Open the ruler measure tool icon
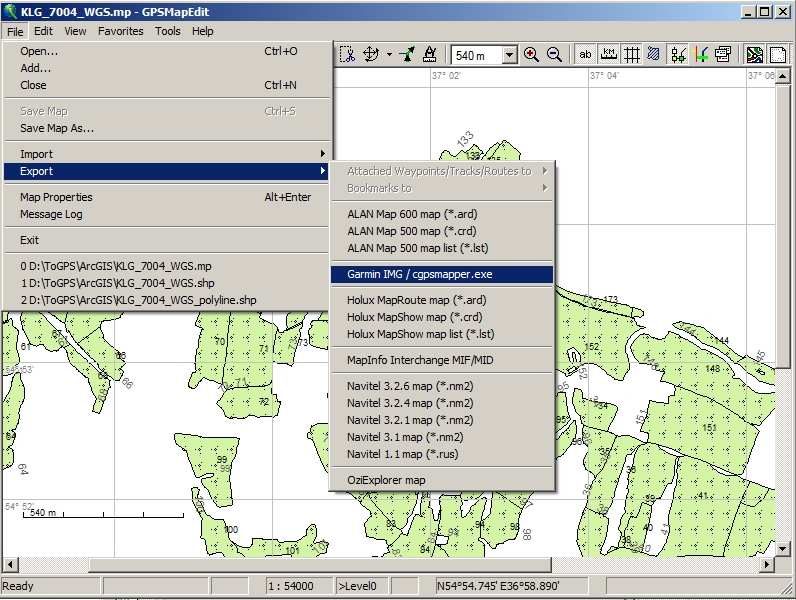Screen dimensions: 796x600 429,54
